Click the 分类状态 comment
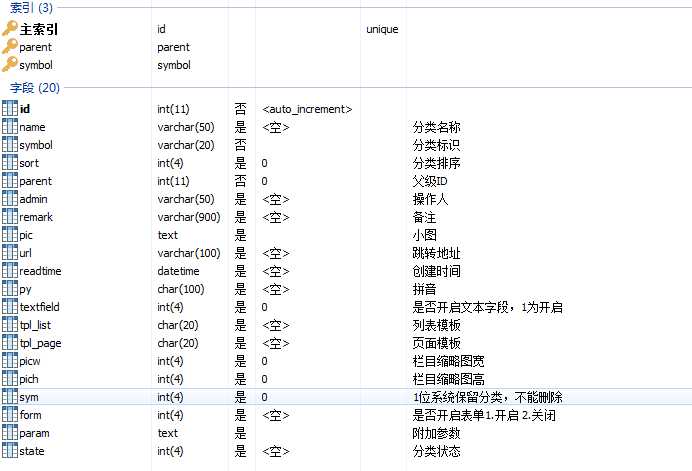The image size is (692, 471). coord(436,451)
